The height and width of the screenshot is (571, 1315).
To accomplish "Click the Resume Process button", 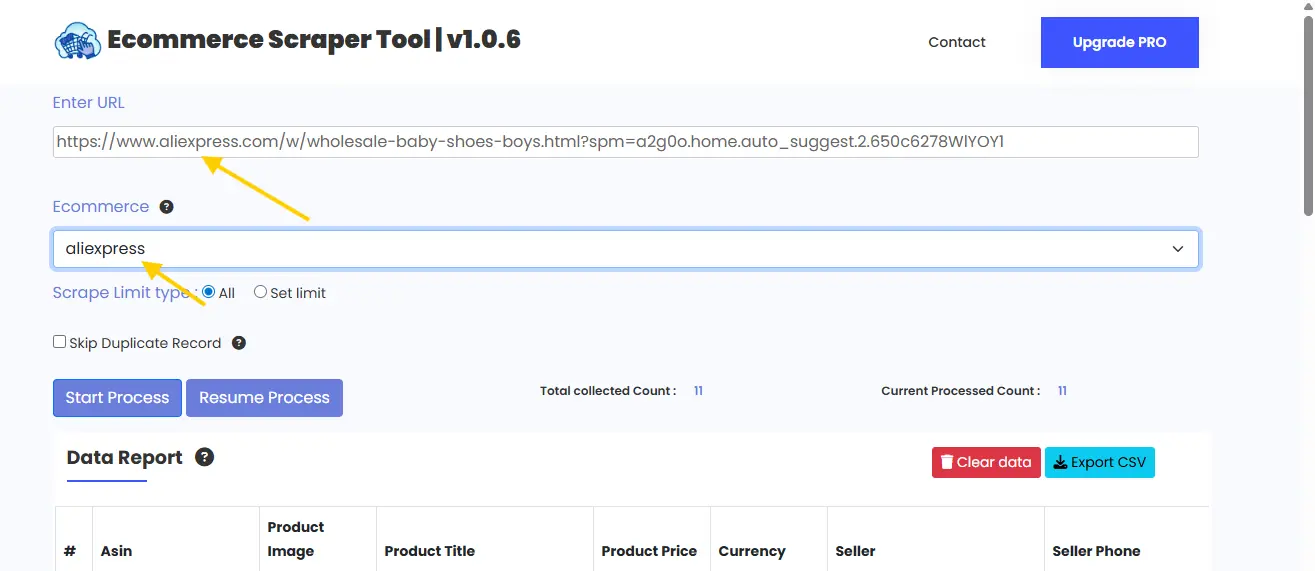I will click(264, 398).
